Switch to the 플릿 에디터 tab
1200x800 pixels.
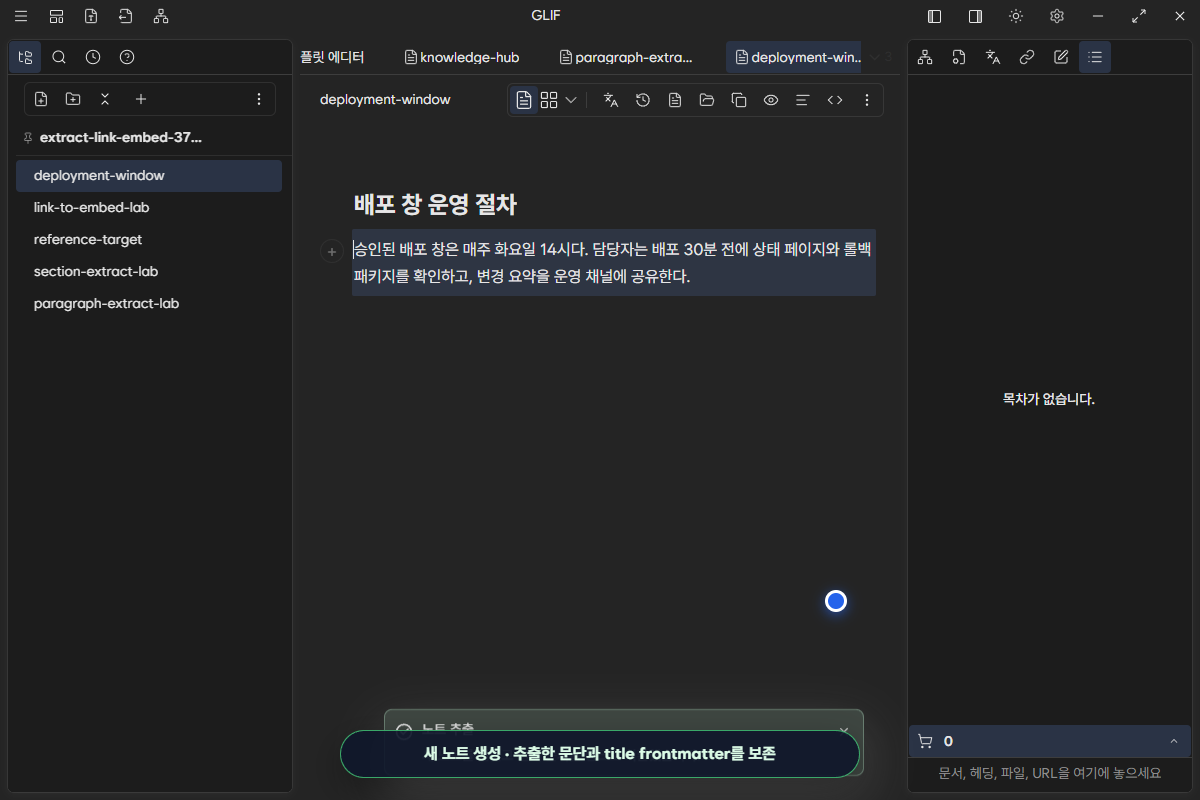332,57
